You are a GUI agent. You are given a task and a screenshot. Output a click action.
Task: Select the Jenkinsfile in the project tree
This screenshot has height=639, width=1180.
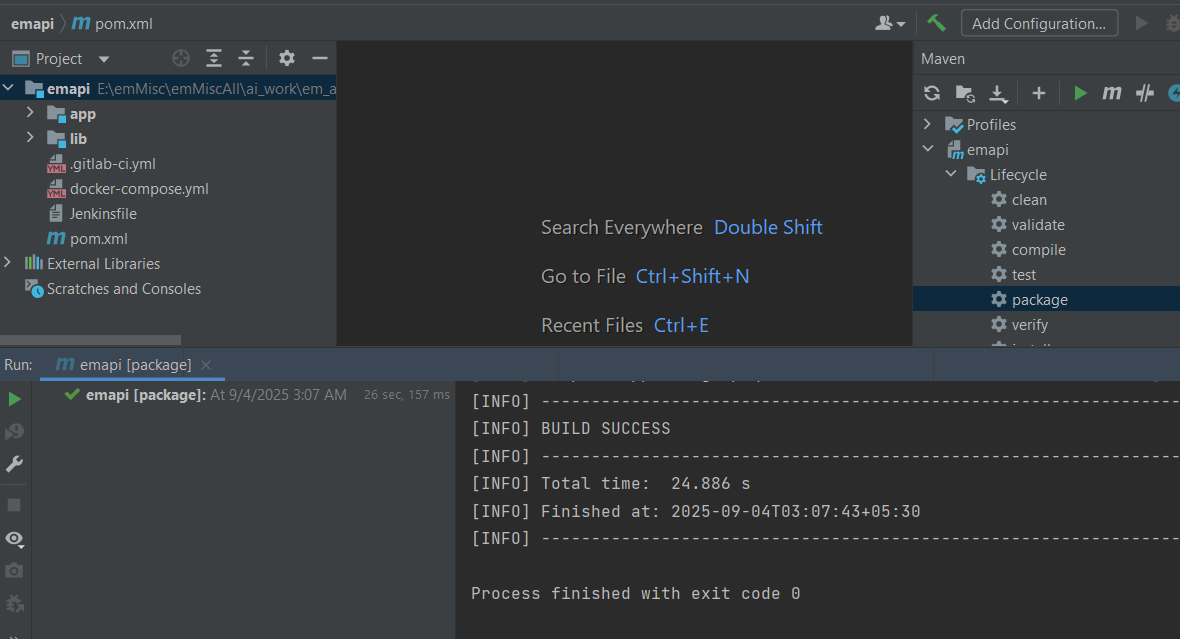tap(92, 214)
